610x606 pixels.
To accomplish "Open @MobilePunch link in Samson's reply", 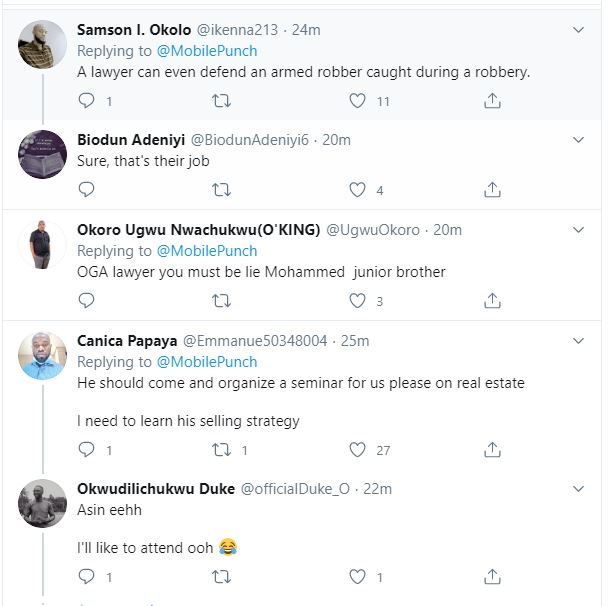I will (210, 50).
